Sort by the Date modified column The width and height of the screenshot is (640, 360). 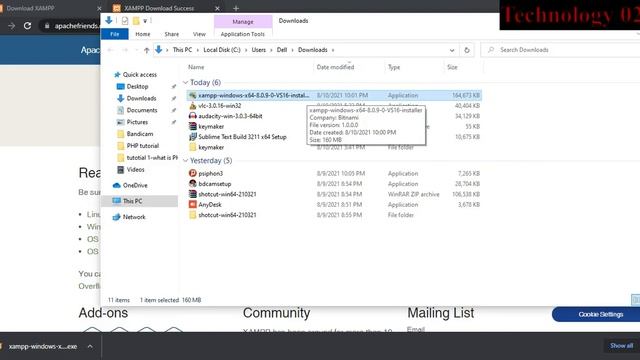[335, 67]
